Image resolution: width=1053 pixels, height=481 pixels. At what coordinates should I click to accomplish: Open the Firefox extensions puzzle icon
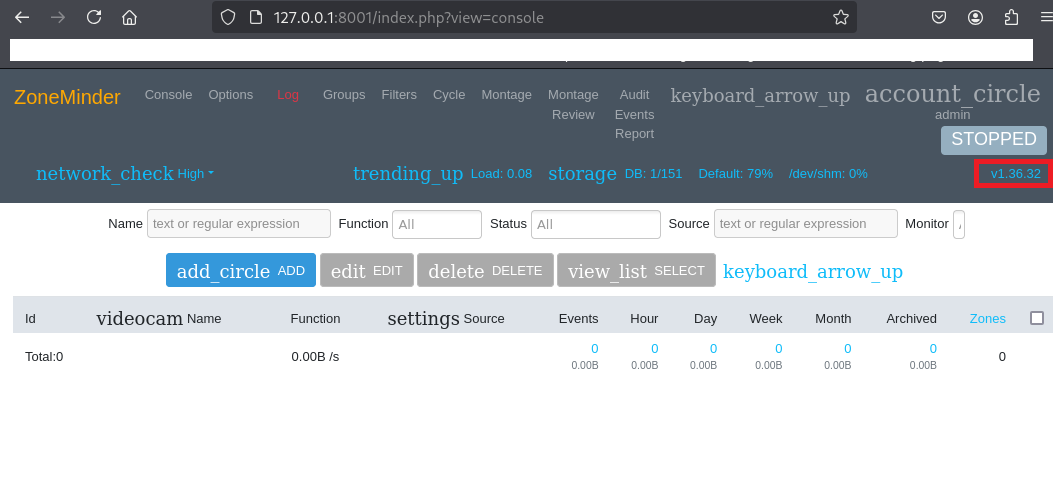click(x=1011, y=17)
